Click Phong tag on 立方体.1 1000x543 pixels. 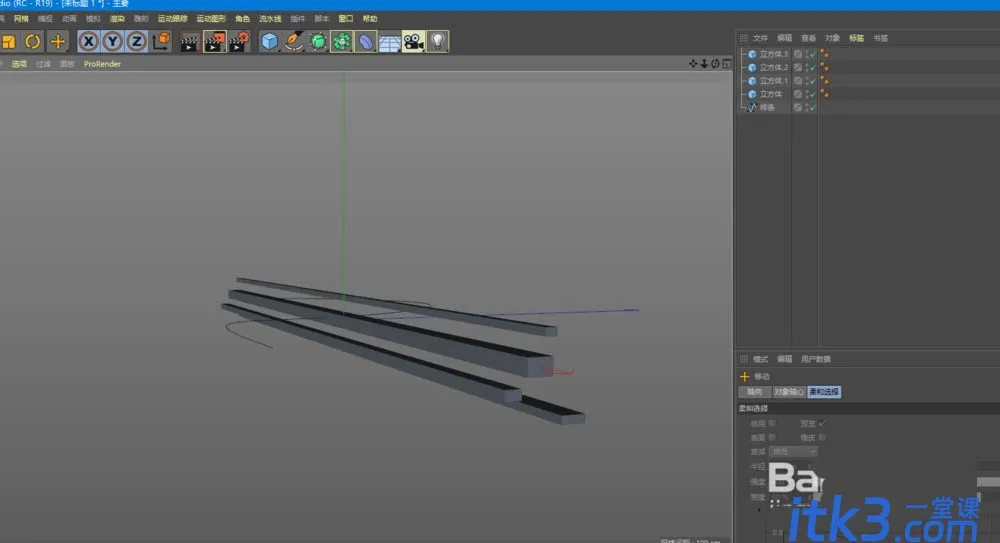pos(824,81)
